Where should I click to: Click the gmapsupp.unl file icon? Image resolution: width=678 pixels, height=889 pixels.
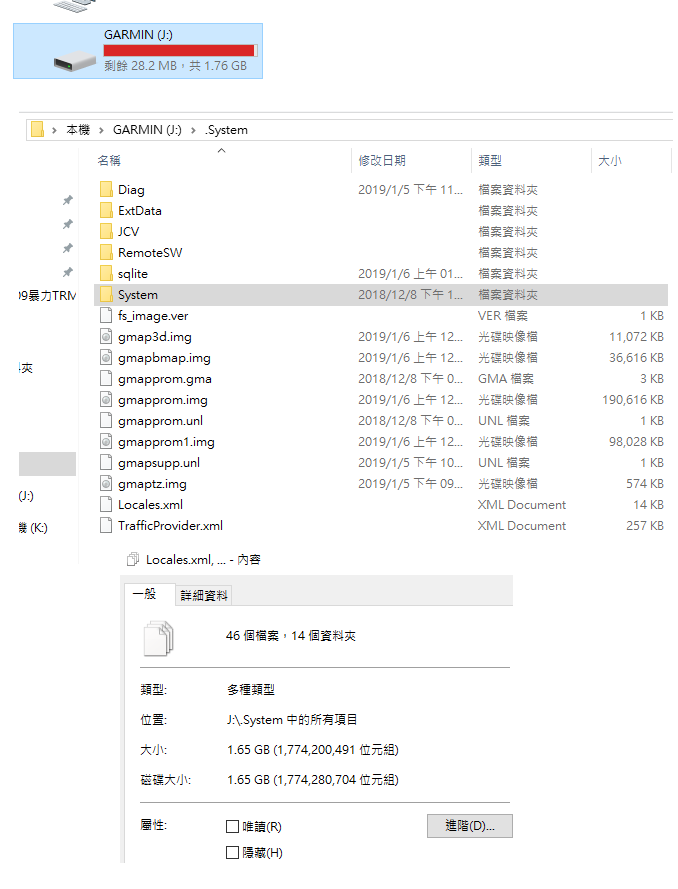coord(106,462)
